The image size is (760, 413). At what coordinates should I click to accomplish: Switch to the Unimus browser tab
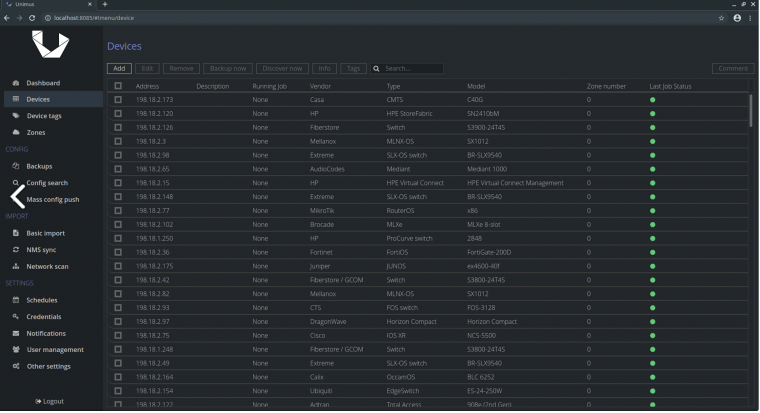pos(48,4)
